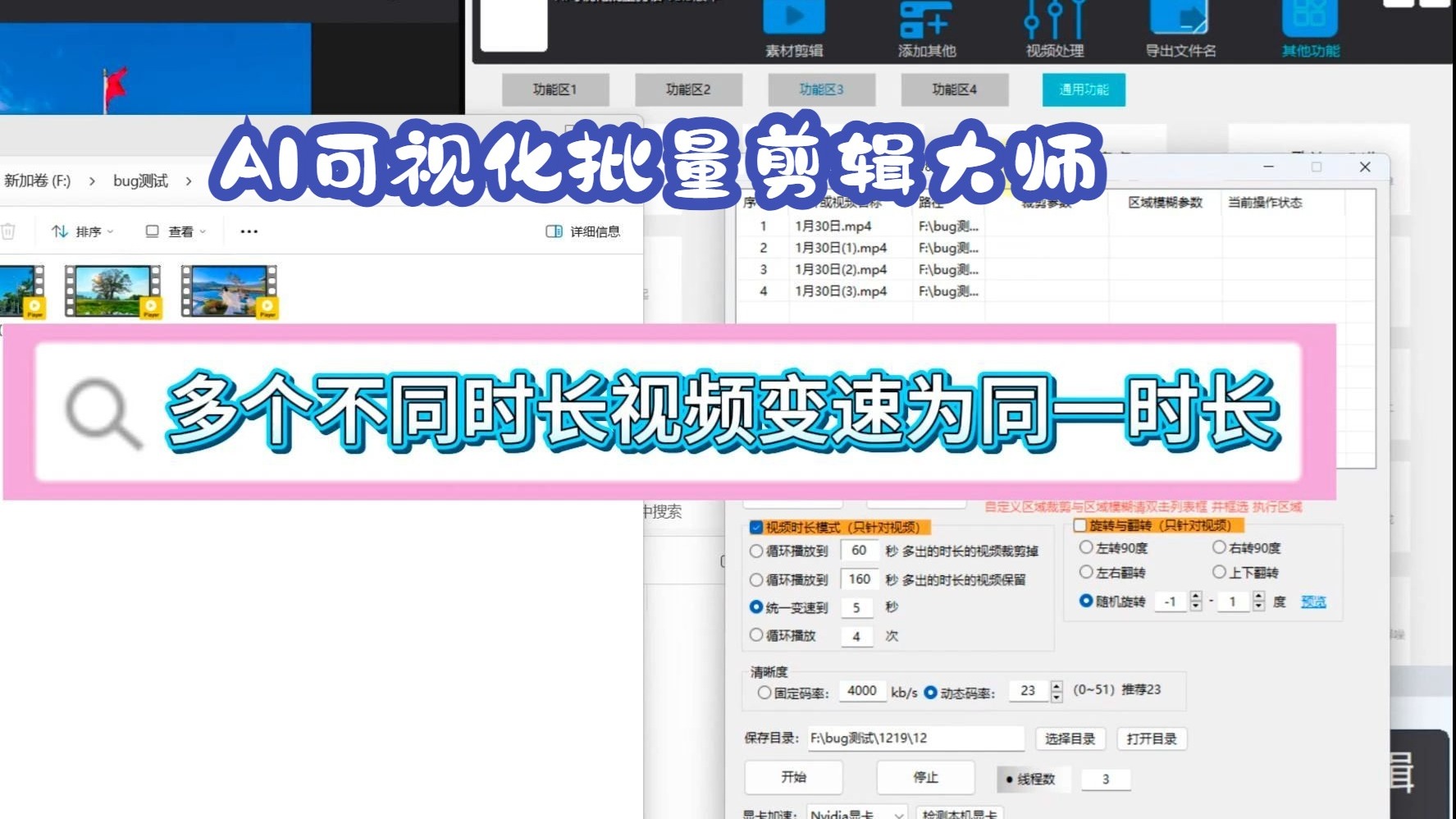Click the fixed bitrate 4000 field
This screenshot has height=819, width=1456.
click(862, 692)
